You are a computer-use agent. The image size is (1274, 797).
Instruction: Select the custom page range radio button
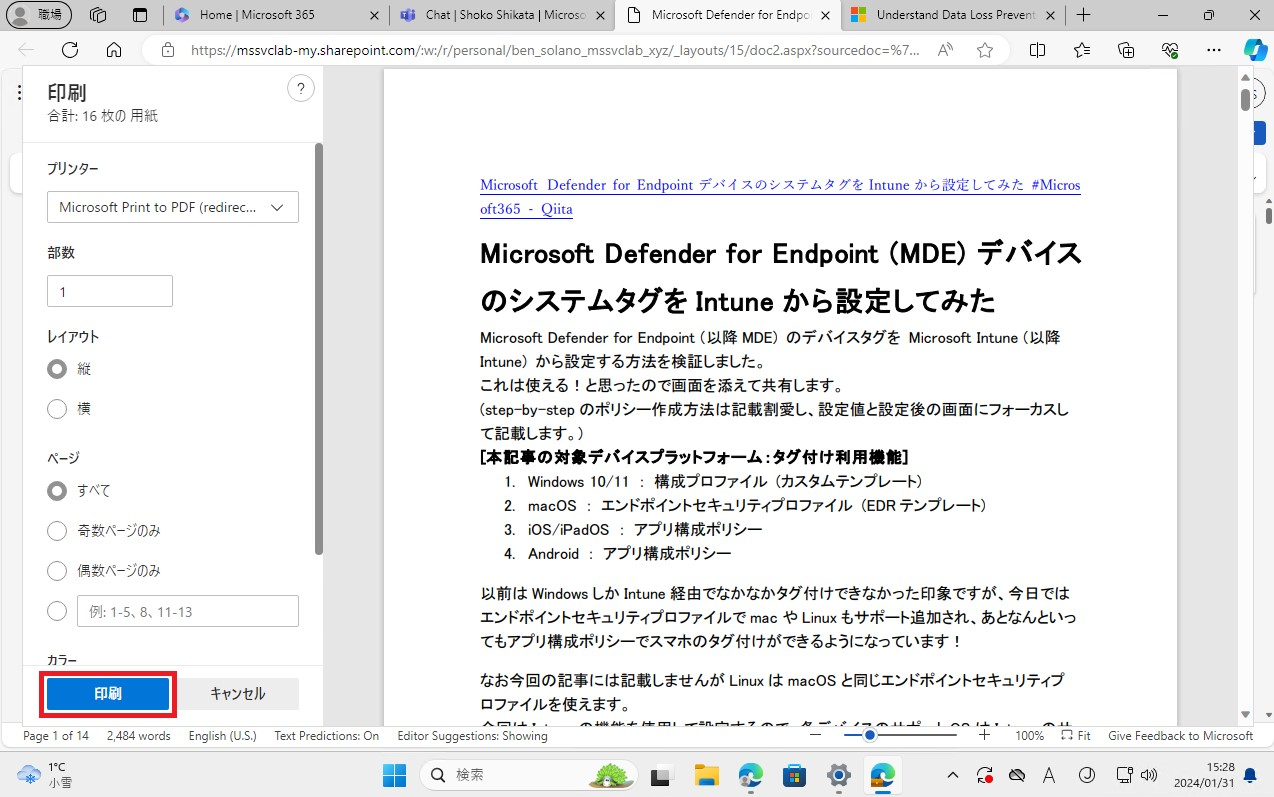57,611
